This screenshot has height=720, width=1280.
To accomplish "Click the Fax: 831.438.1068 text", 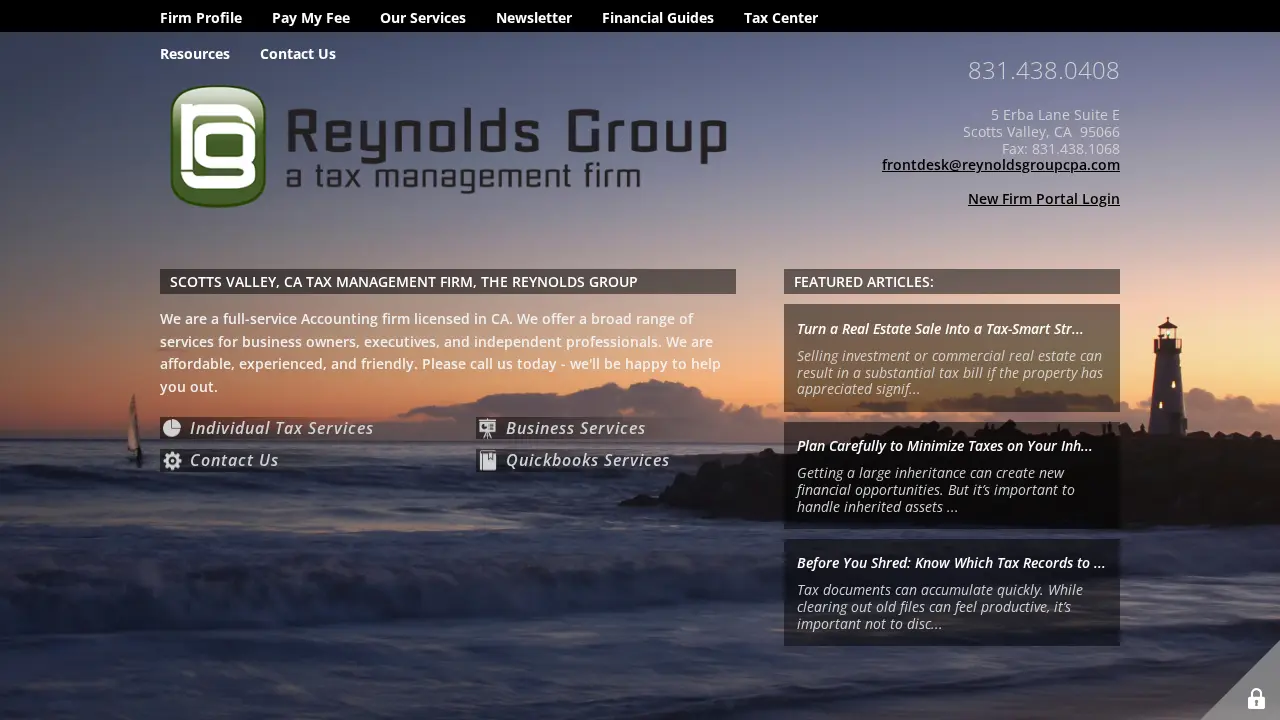I will point(1061,149).
